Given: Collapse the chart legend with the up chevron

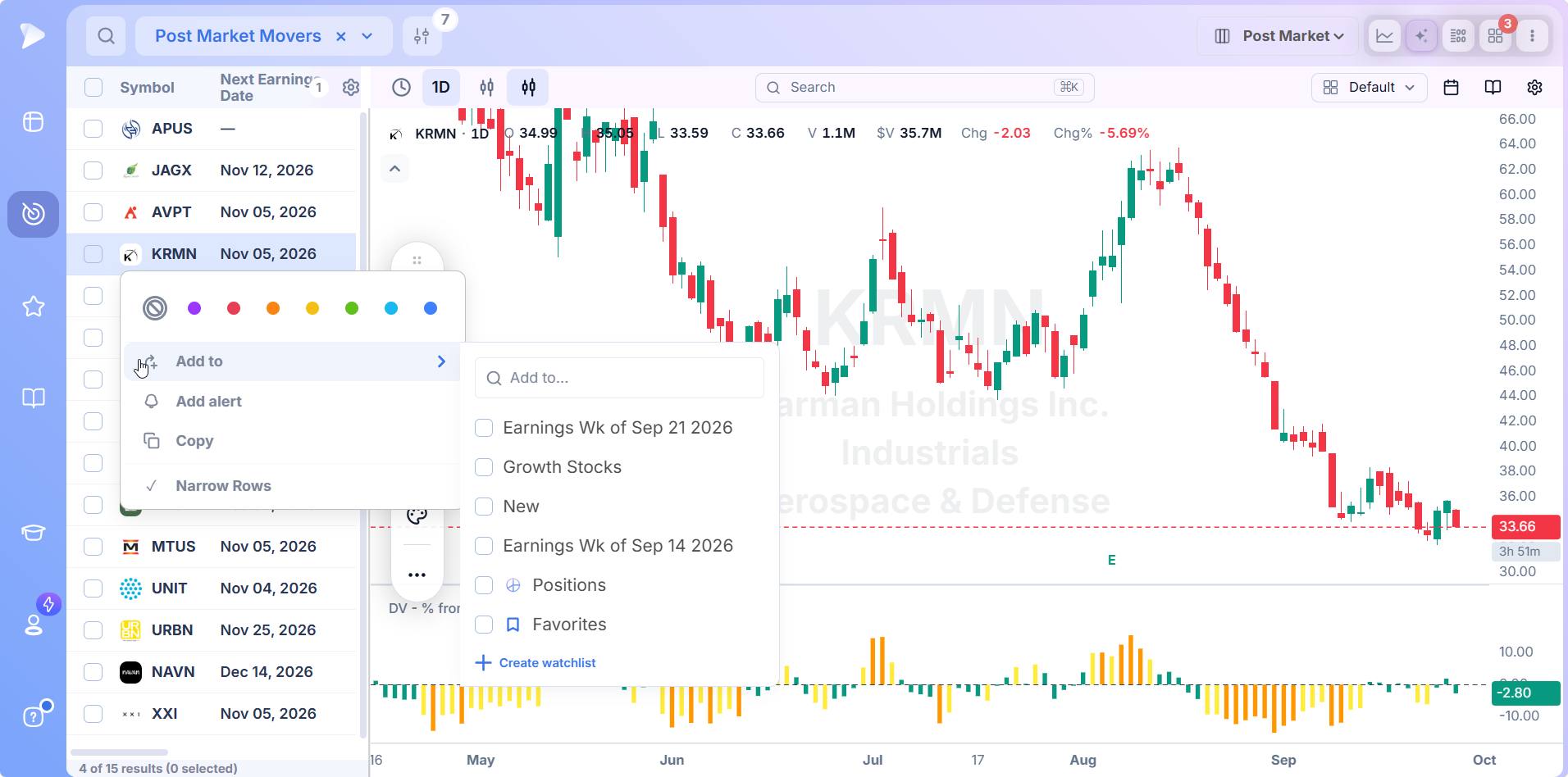Looking at the screenshot, I should click(x=394, y=169).
